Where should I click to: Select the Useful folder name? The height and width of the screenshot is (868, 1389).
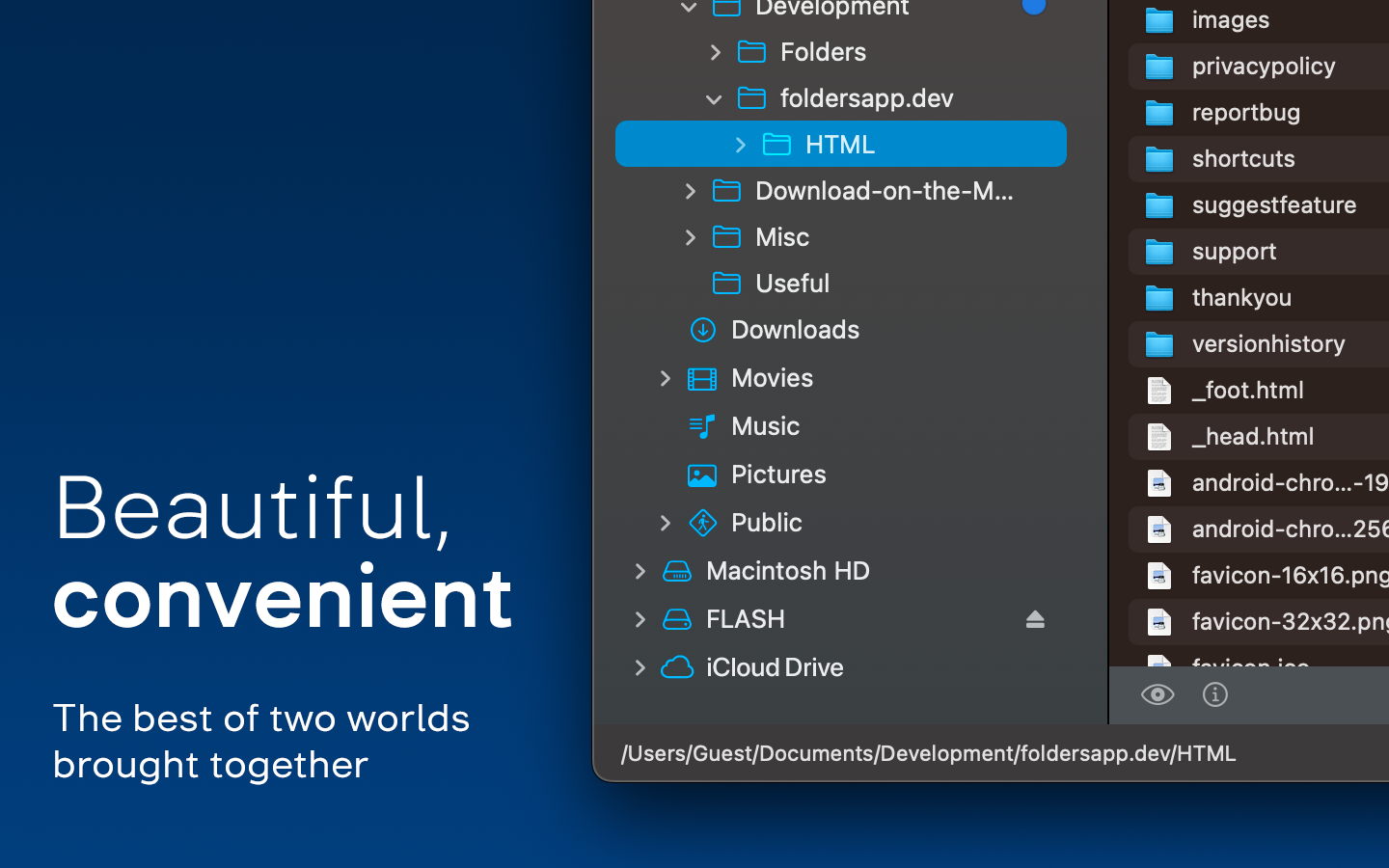[x=792, y=283]
